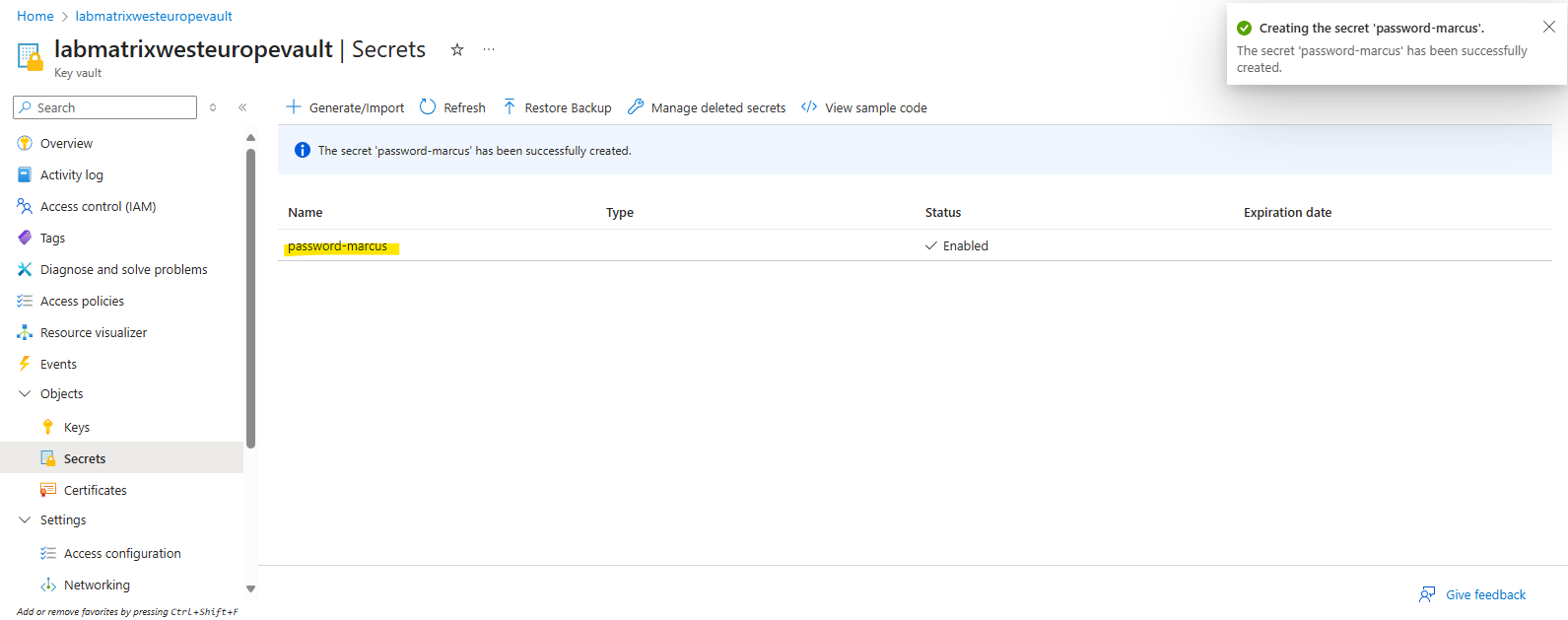
Task: Click the Restore Backup upload arrow icon
Action: click(510, 106)
